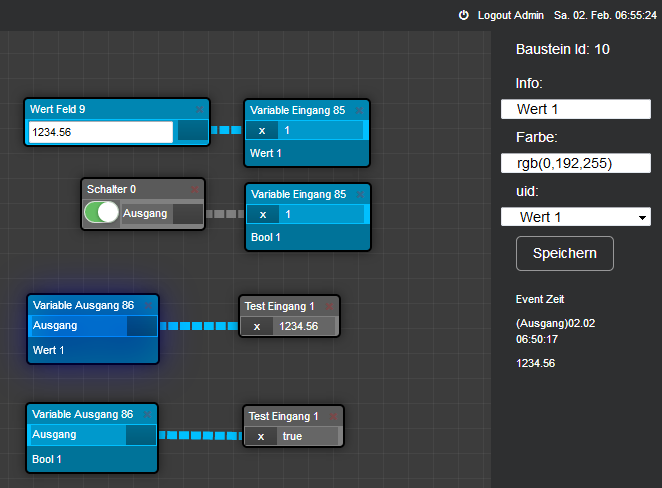Select header of Test Eingang 1 showing true
The width and height of the screenshot is (662, 488).
point(283,416)
